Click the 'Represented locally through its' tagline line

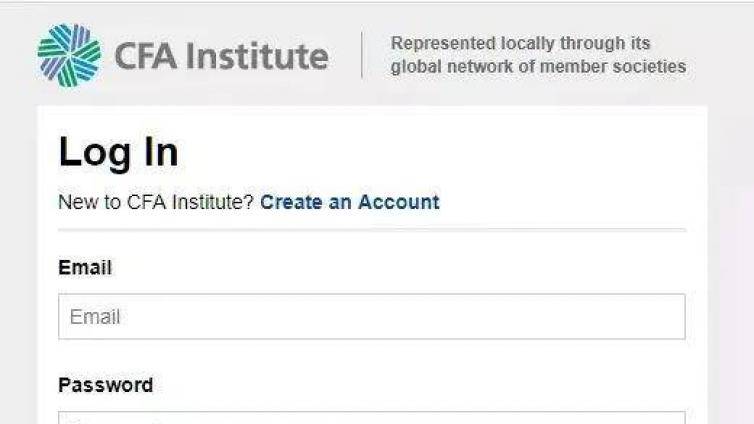click(520, 43)
